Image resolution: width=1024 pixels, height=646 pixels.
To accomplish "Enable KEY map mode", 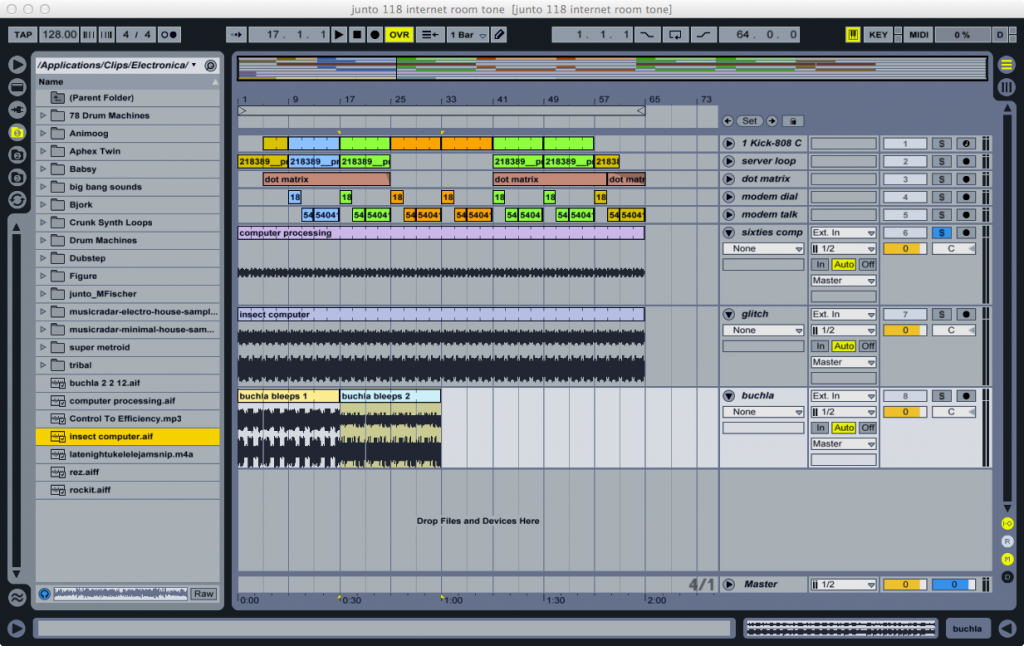I will pos(878,35).
